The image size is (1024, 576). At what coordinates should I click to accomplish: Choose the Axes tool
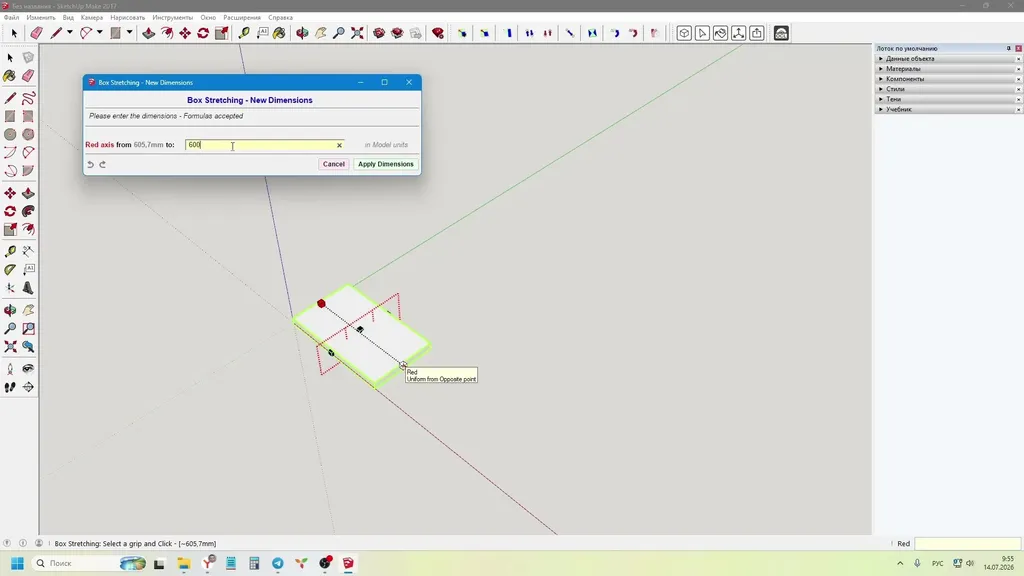[10, 287]
